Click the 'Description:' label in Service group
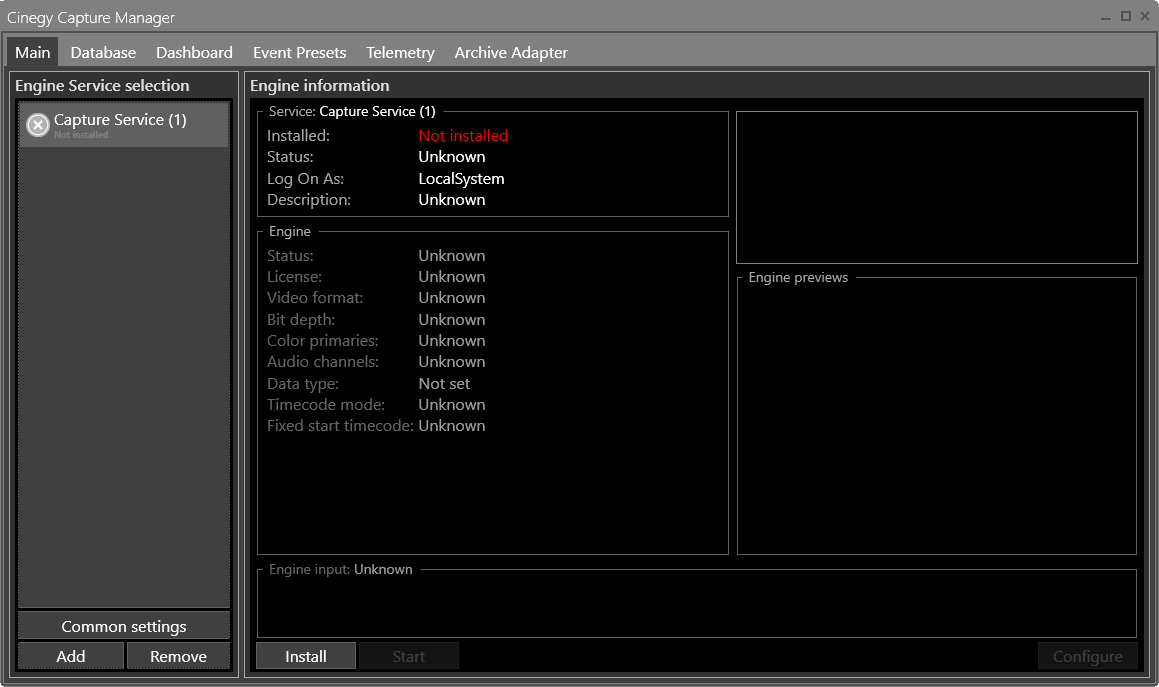Screen dimensions: 1159x687 tap(309, 200)
